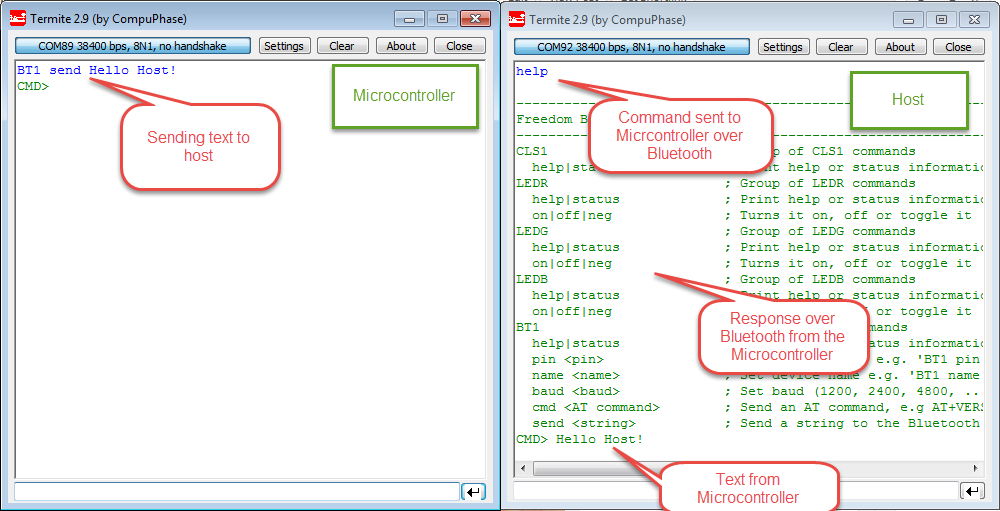The image size is (1000, 511).
Task: Minimize the COM92 Termite window
Action: pyautogui.click(x=909, y=19)
